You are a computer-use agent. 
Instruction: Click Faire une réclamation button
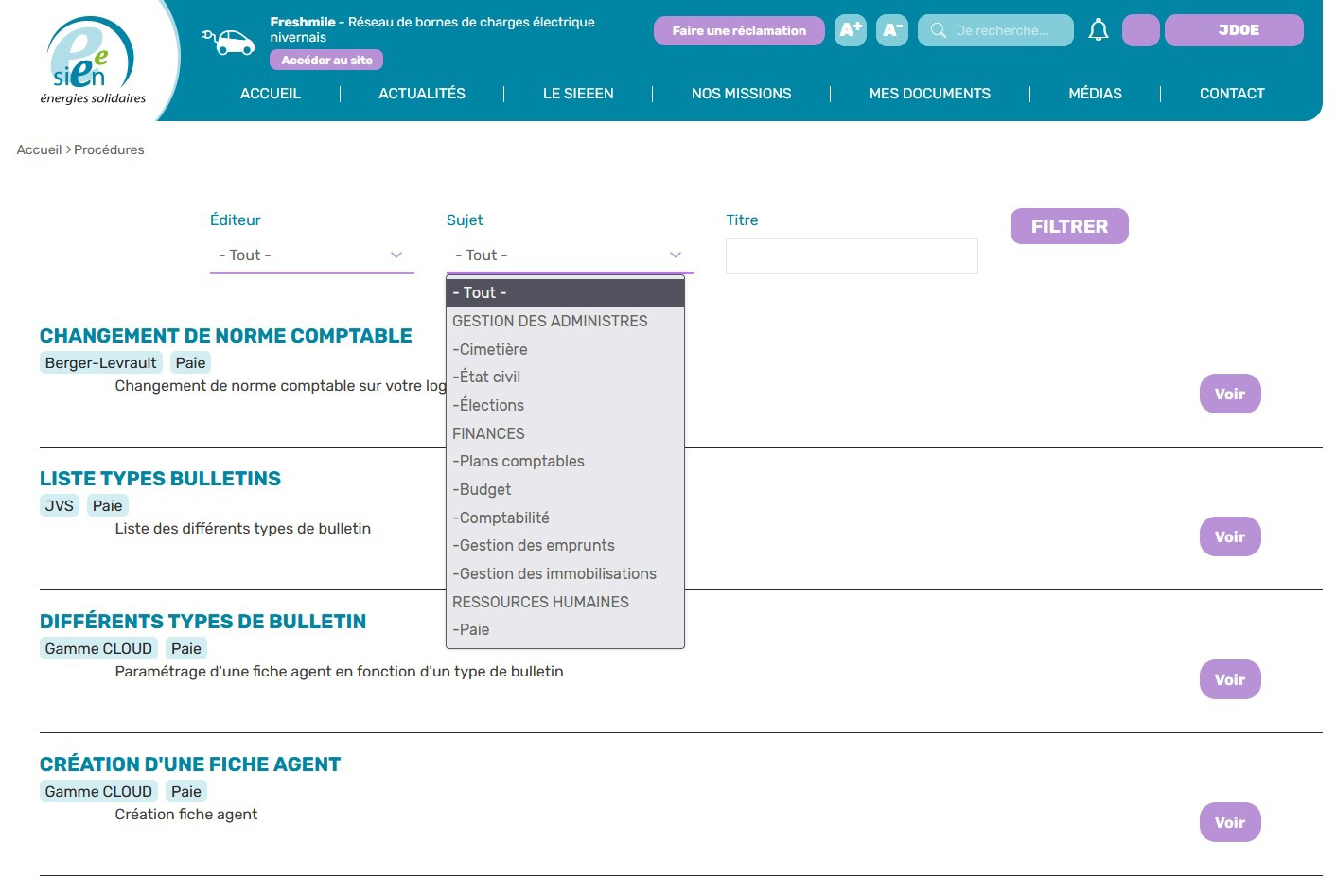739,30
